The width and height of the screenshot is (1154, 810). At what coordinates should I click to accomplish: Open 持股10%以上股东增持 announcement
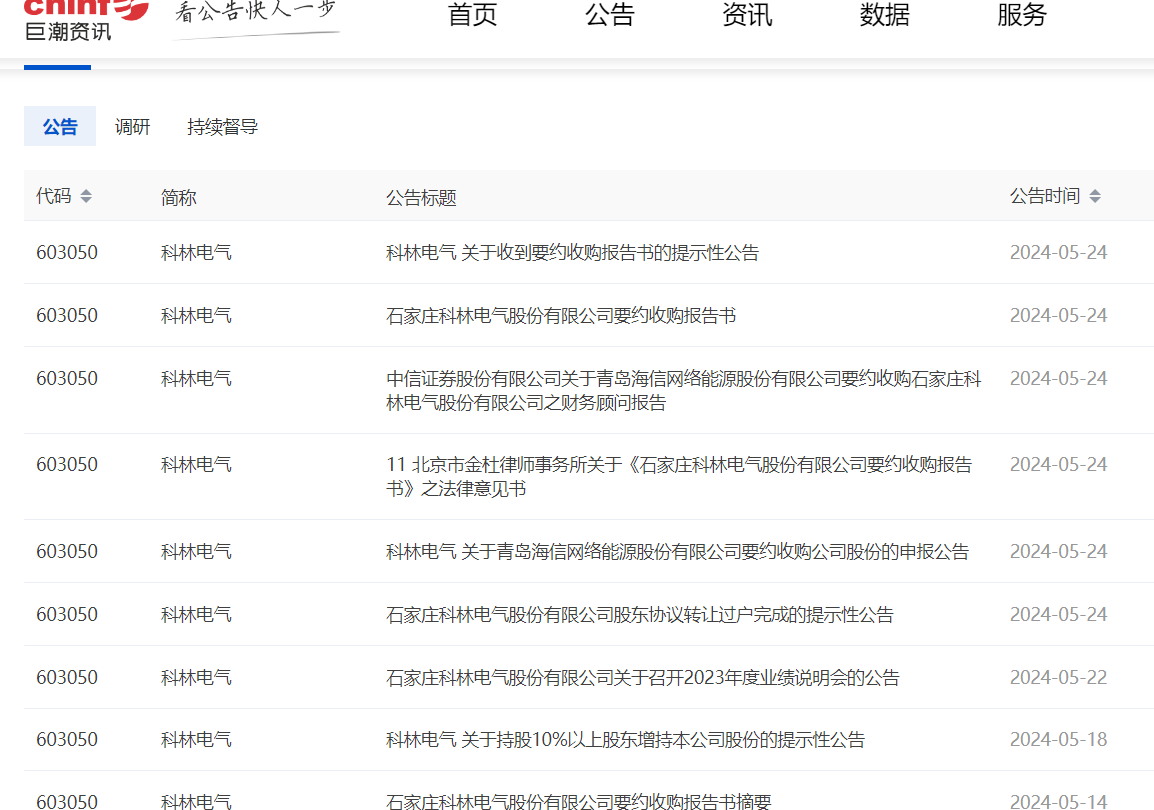(626, 740)
